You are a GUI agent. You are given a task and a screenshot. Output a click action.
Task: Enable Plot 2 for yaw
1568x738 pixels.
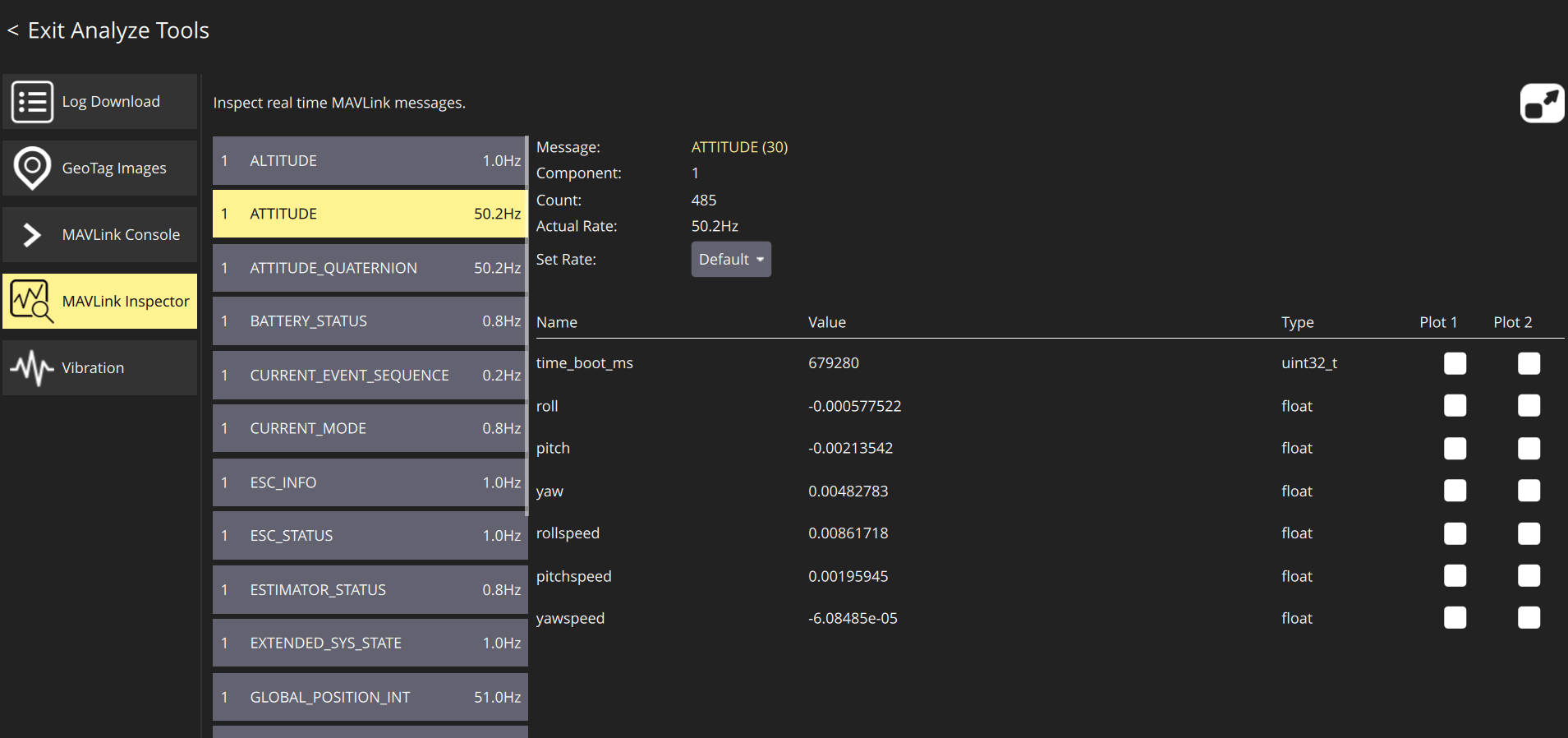pyautogui.click(x=1529, y=491)
